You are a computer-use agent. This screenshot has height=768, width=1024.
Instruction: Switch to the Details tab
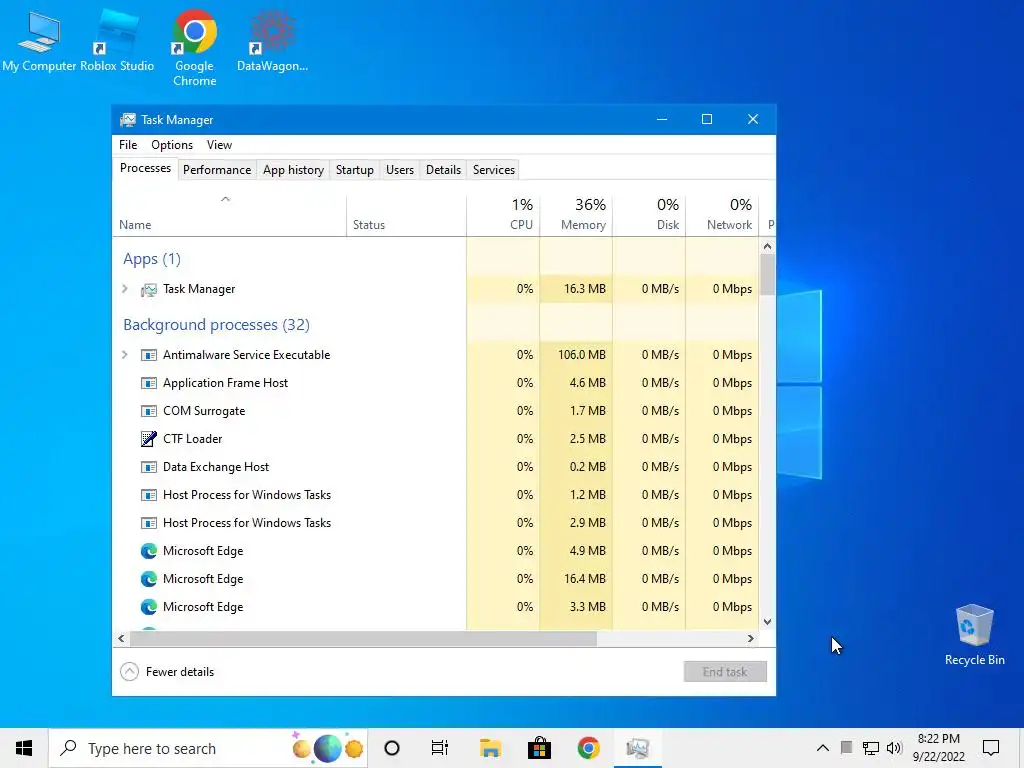[x=443, y=170]
